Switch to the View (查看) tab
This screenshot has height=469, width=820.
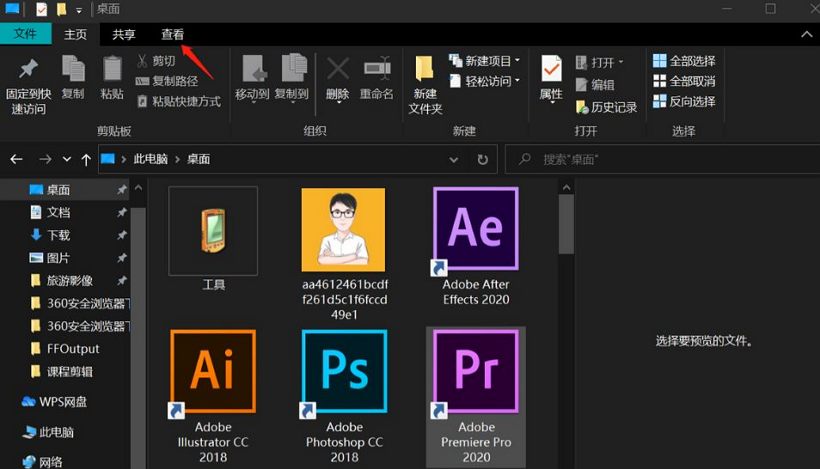173,34
